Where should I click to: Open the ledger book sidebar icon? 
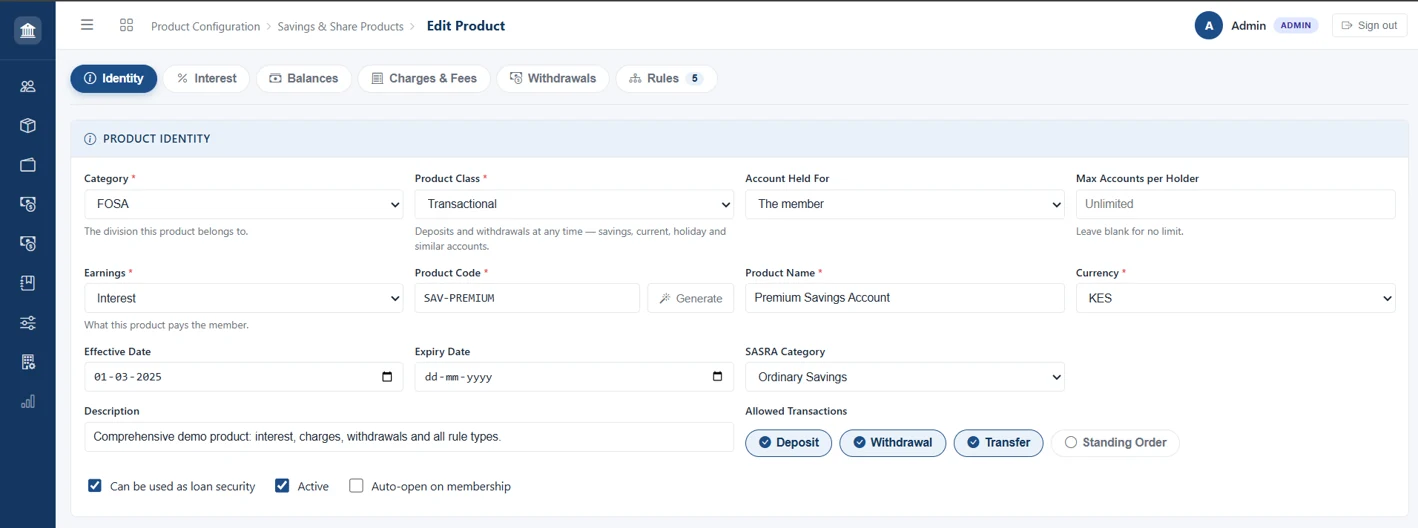click(x=28, y=283)
